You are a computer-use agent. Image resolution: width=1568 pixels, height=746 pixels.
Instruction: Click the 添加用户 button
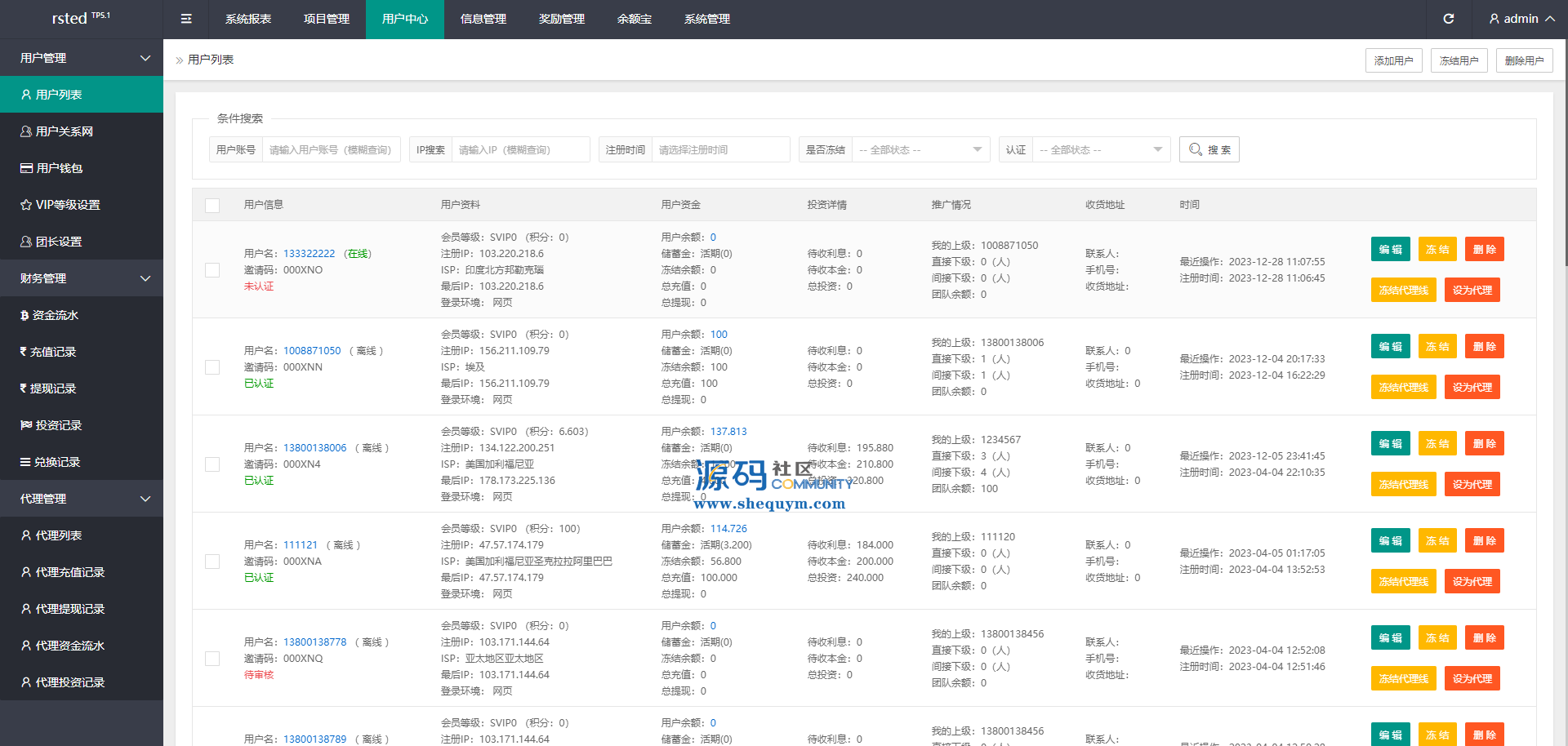[x=1394, y=60]
